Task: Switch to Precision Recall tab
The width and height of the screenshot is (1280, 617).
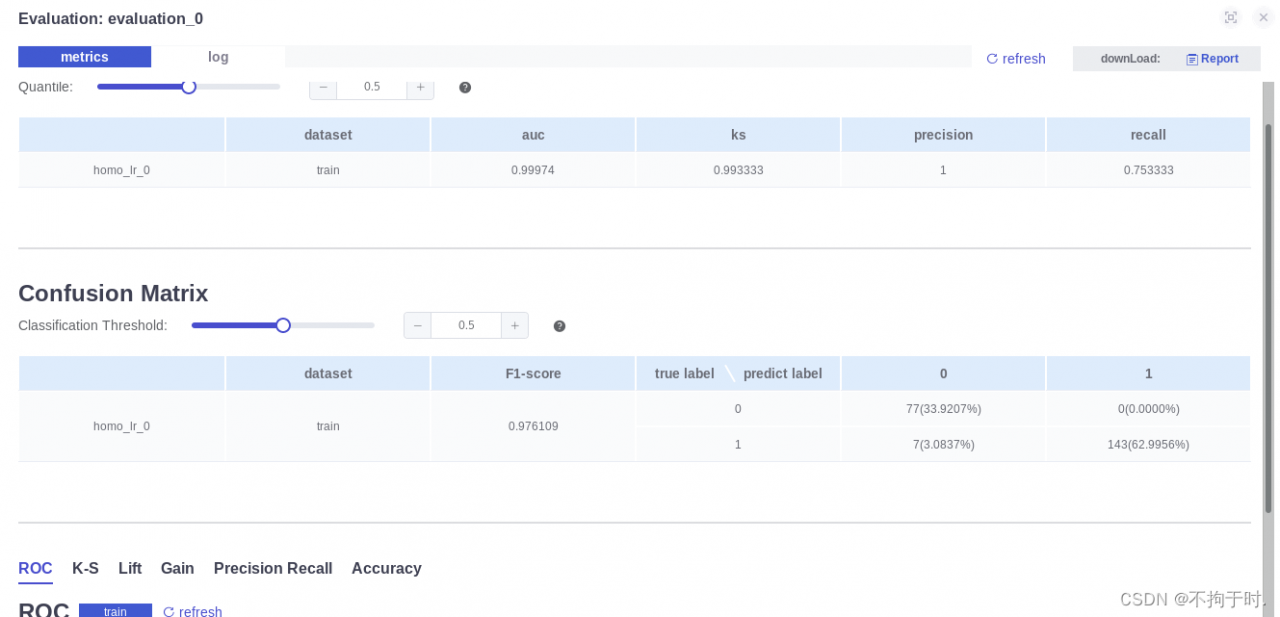Action: point(273,568)
